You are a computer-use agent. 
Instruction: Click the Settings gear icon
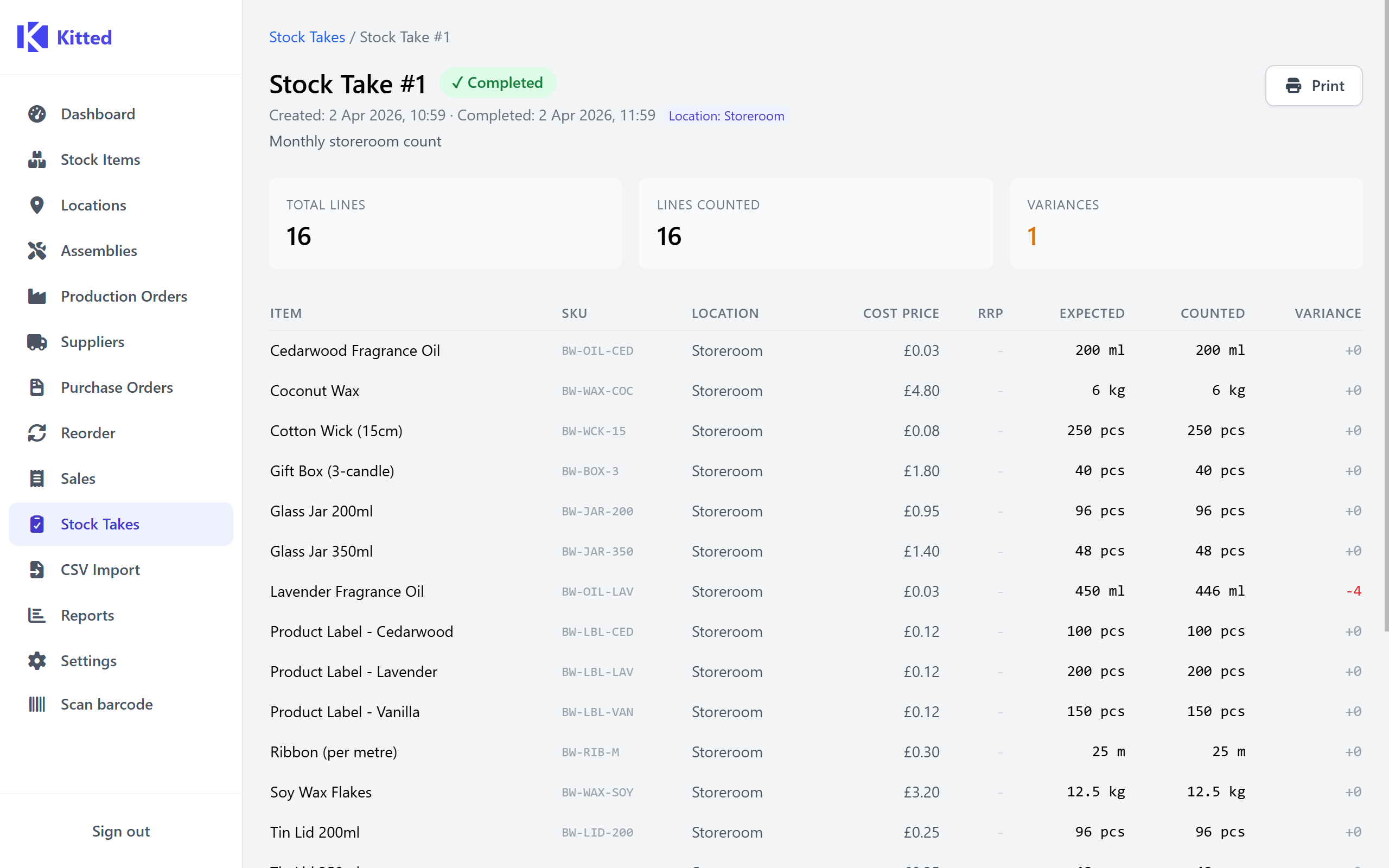37,661
